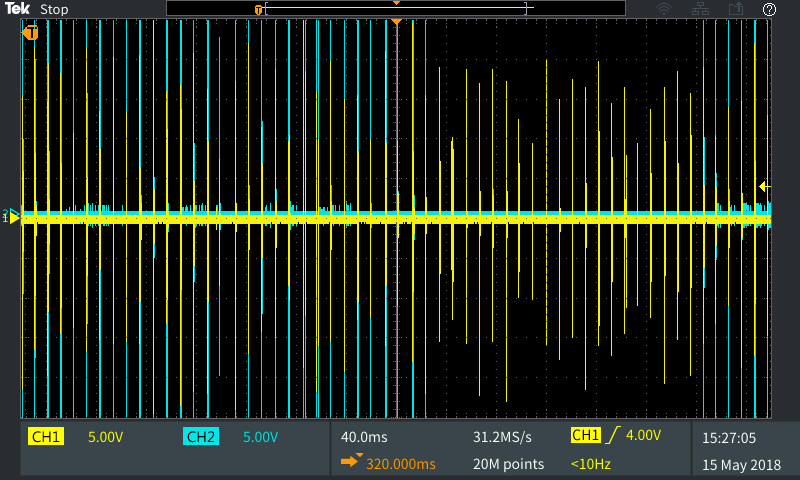Click the CH1 trigger source badge

(x=586, y=435)
